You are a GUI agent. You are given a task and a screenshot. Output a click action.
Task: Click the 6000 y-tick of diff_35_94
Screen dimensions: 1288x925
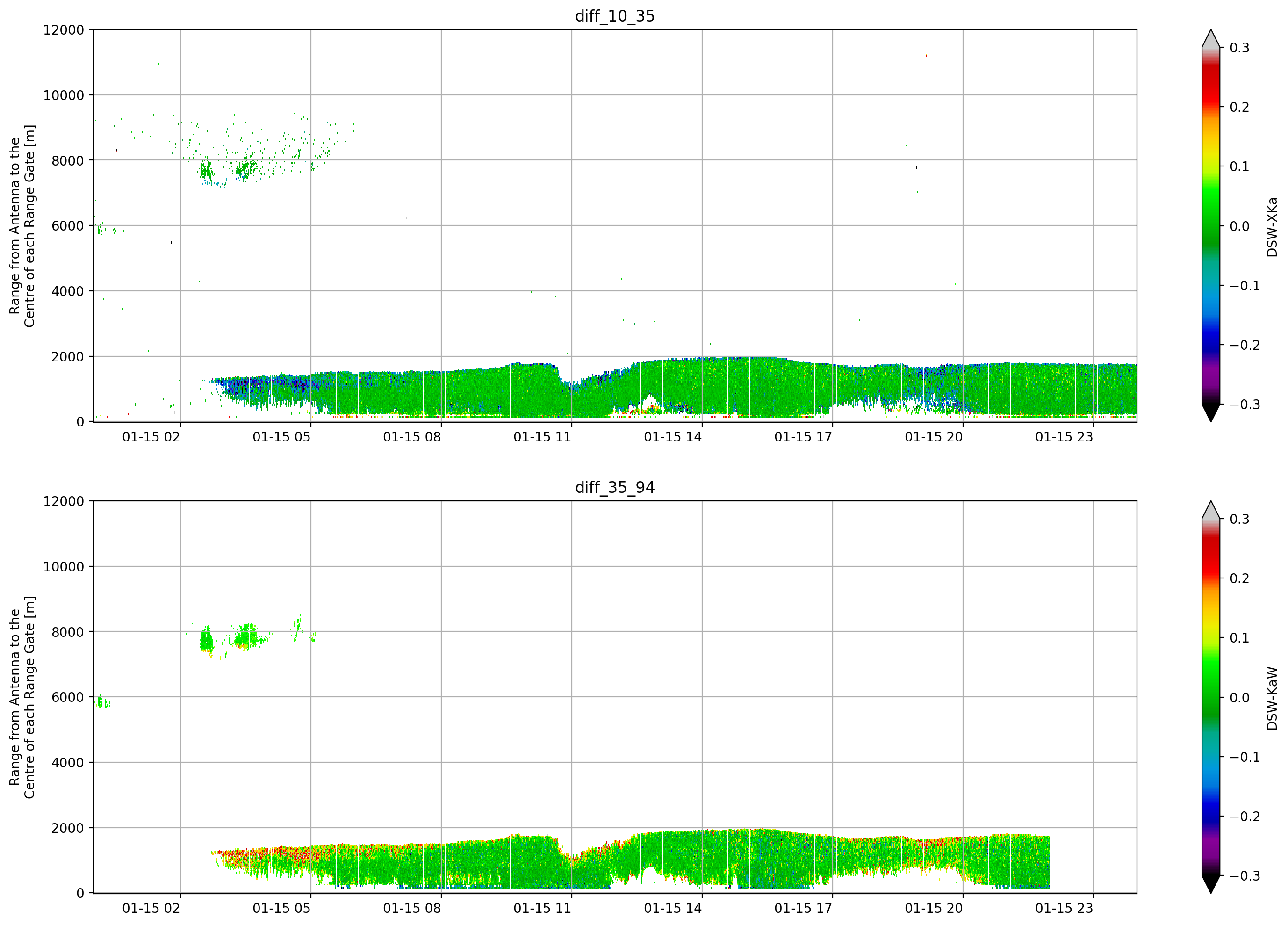68,698
